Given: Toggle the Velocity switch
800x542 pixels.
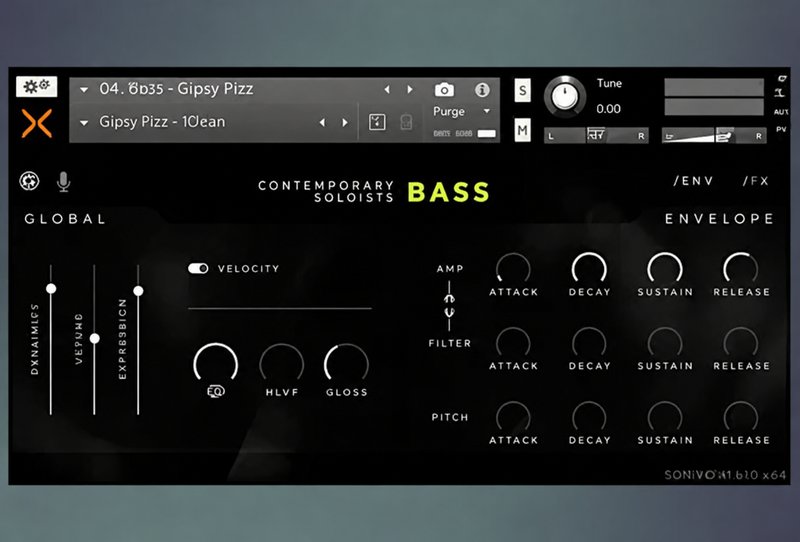Looking at the screenshot, I should [x=198, y=268].
